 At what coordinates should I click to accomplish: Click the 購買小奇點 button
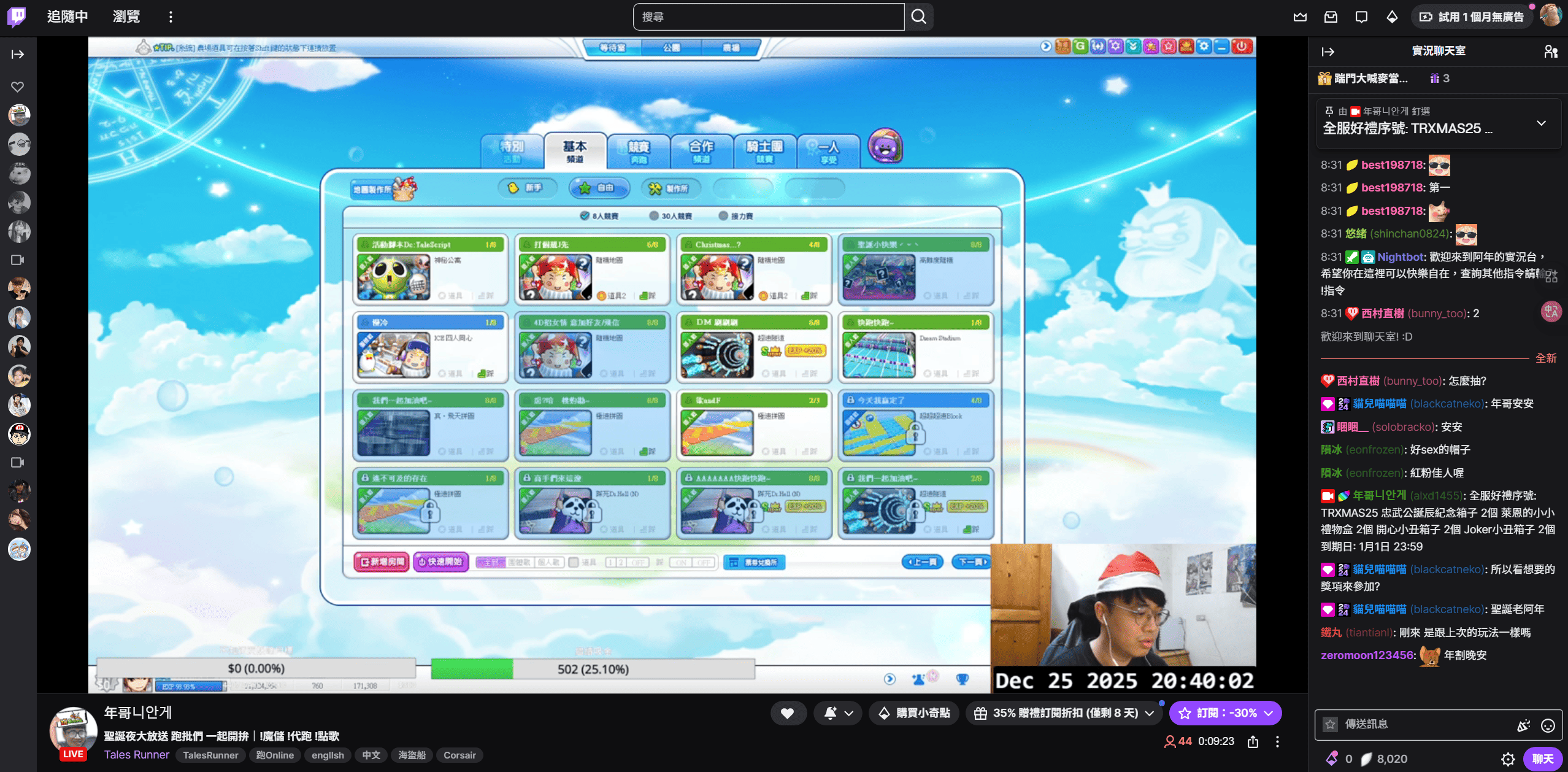point(913,713)
